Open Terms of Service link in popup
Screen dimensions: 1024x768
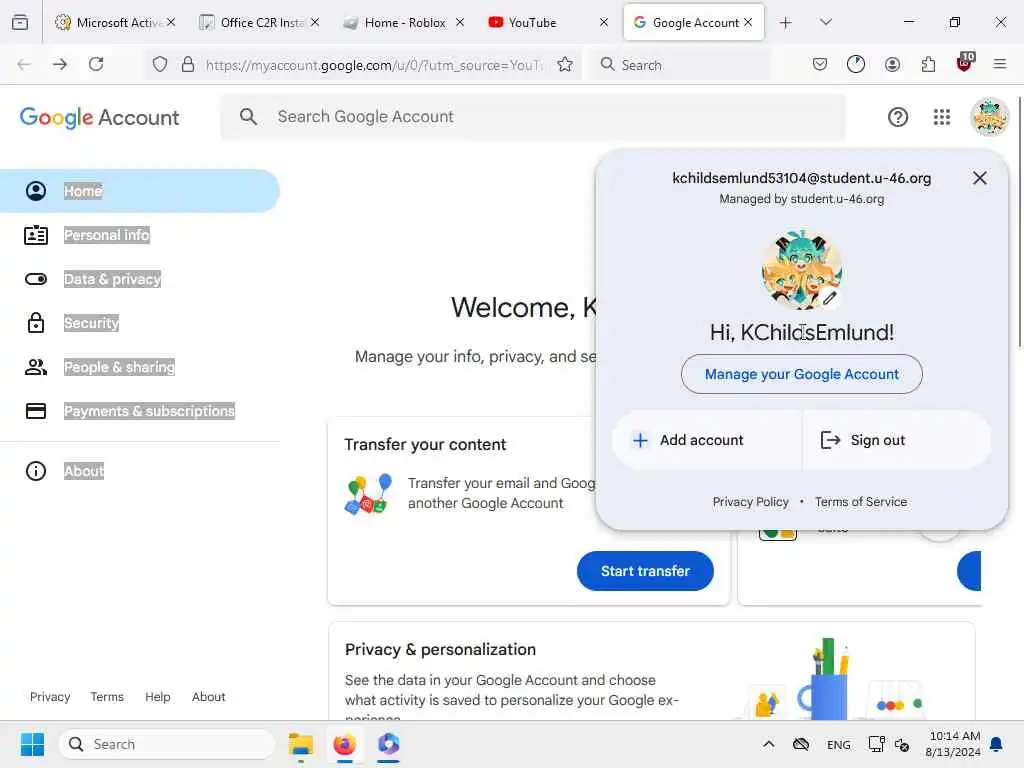[861, 502]
